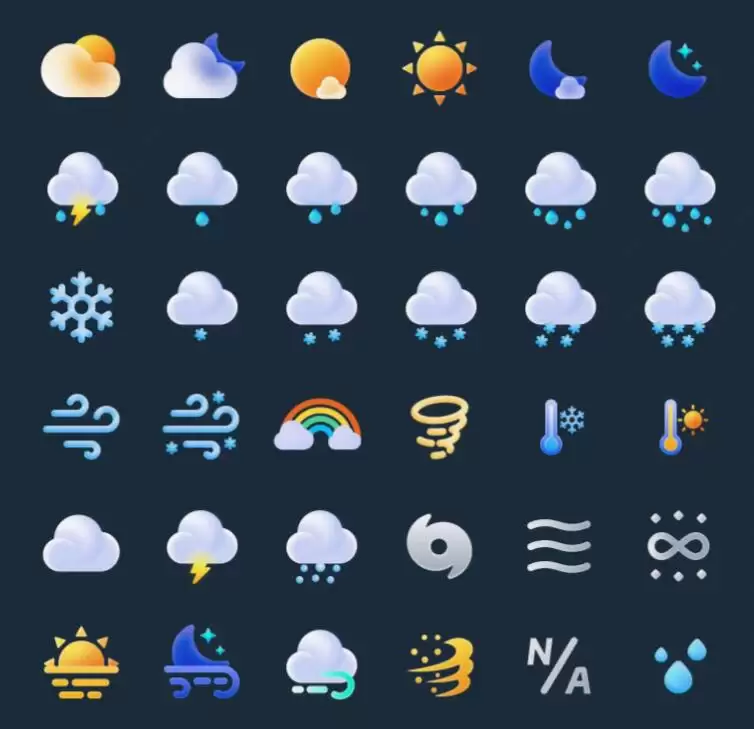Select the hot thermometer with sun
754x729 pixels.
tap(682, 427)
